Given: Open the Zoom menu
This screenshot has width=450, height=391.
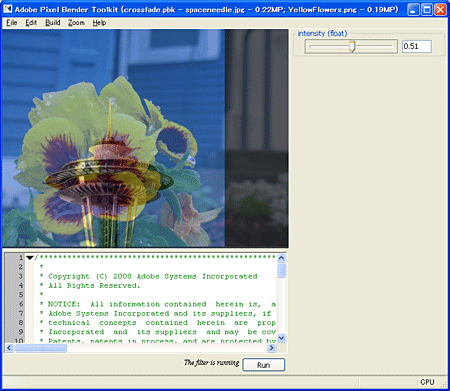Looking at the screenshot, I should click(x=76, y=23).
